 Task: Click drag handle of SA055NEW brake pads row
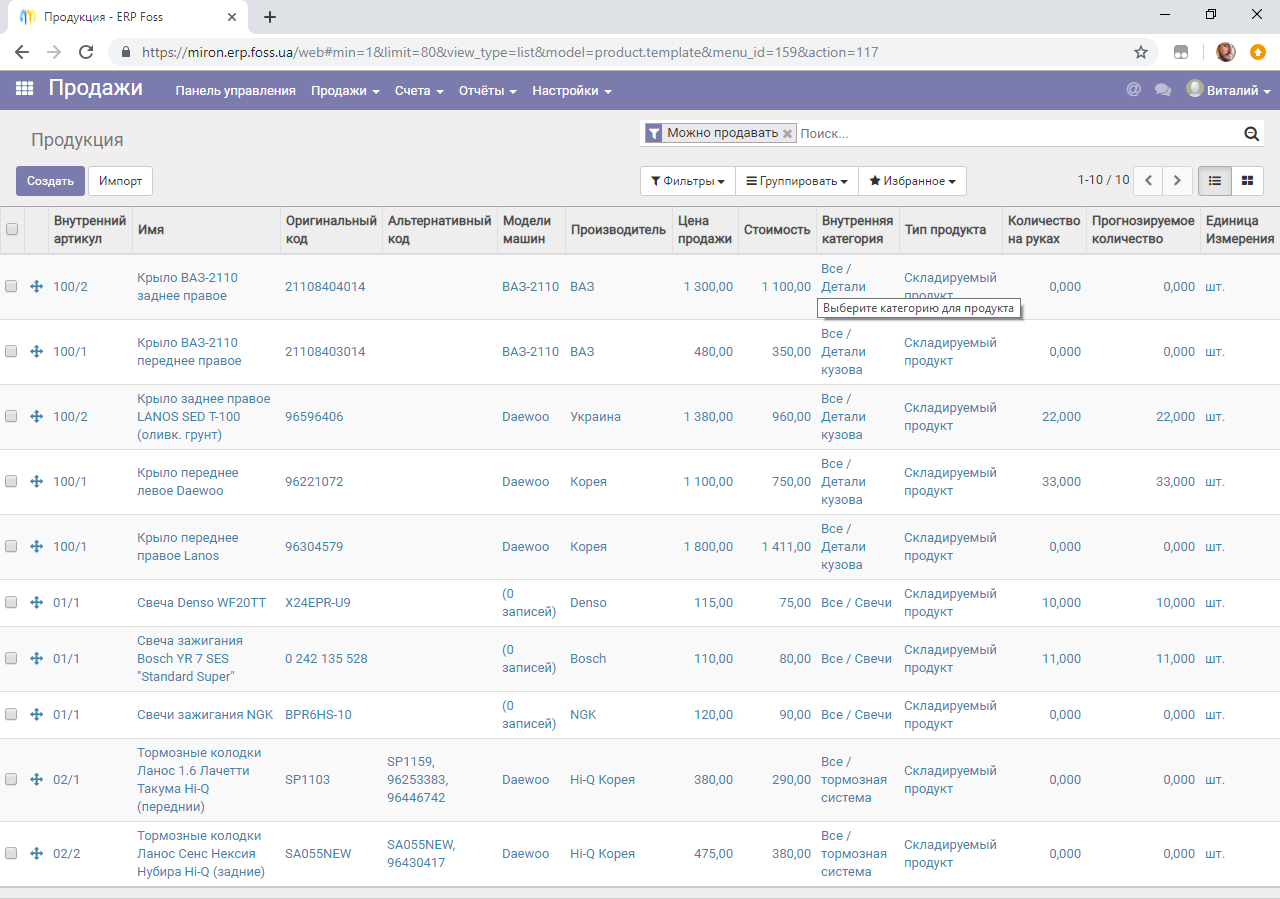[x=37, y=853]
